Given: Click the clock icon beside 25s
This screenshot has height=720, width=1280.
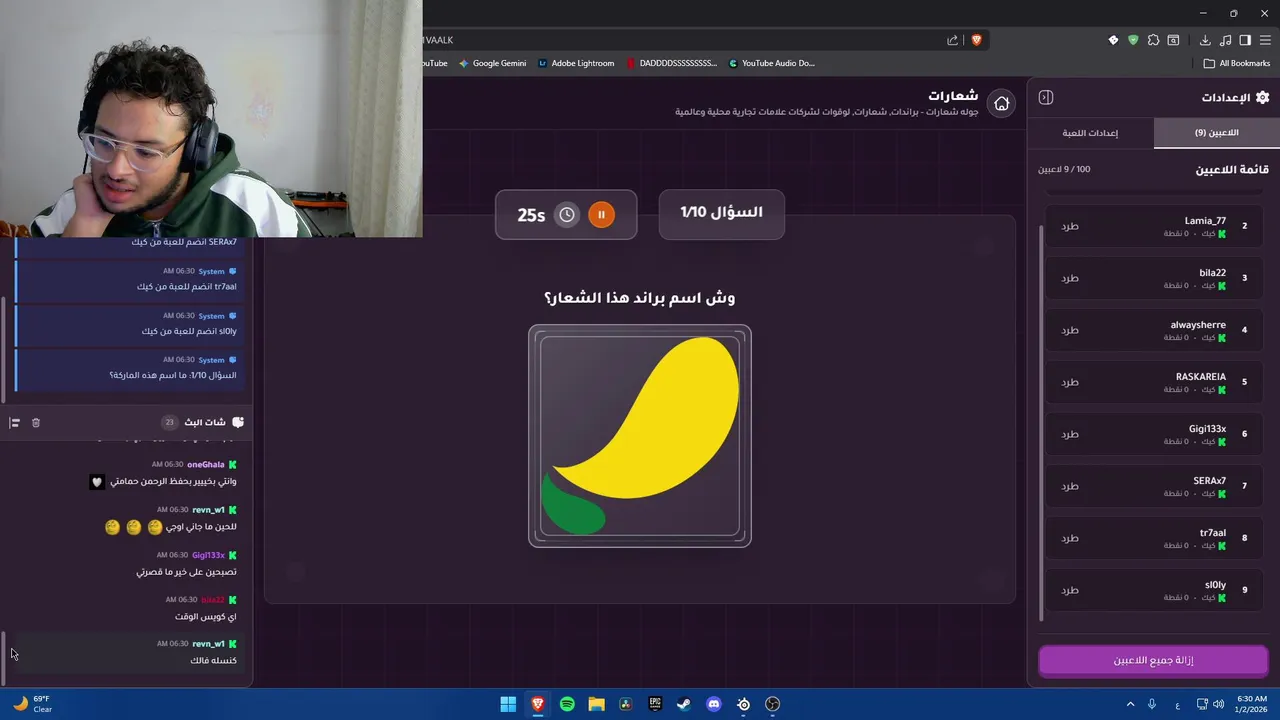Looking at the screenshot, I should click(567, 214).
